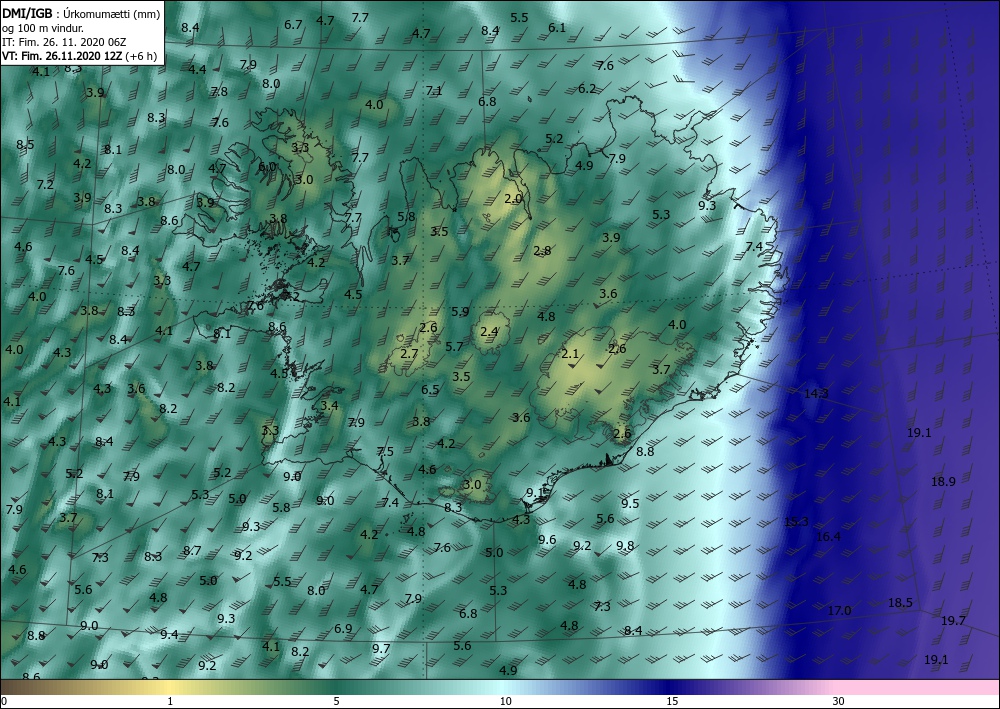The image size is (1000, 709).
Task: Click the '30' label on the color scale
Action: coord(838,702)
